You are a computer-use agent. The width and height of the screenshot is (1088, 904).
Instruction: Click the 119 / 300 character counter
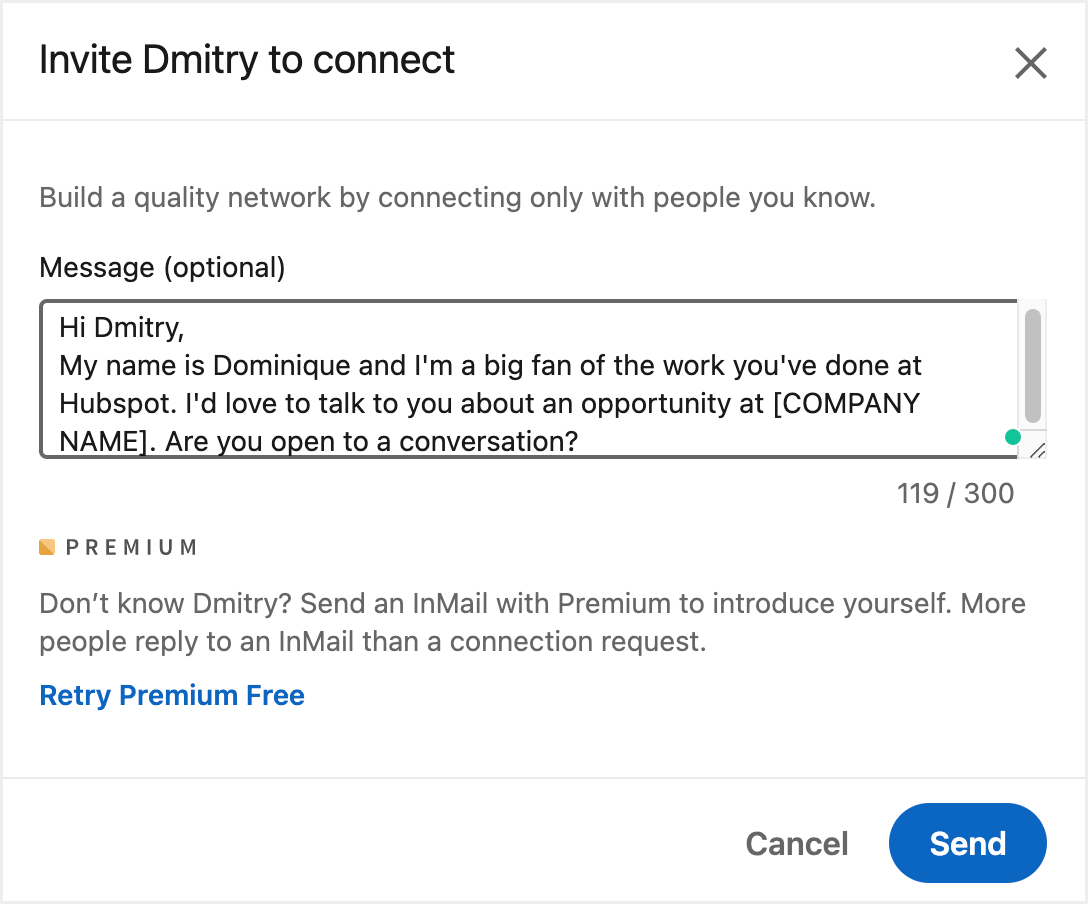[x=954, y=493]
